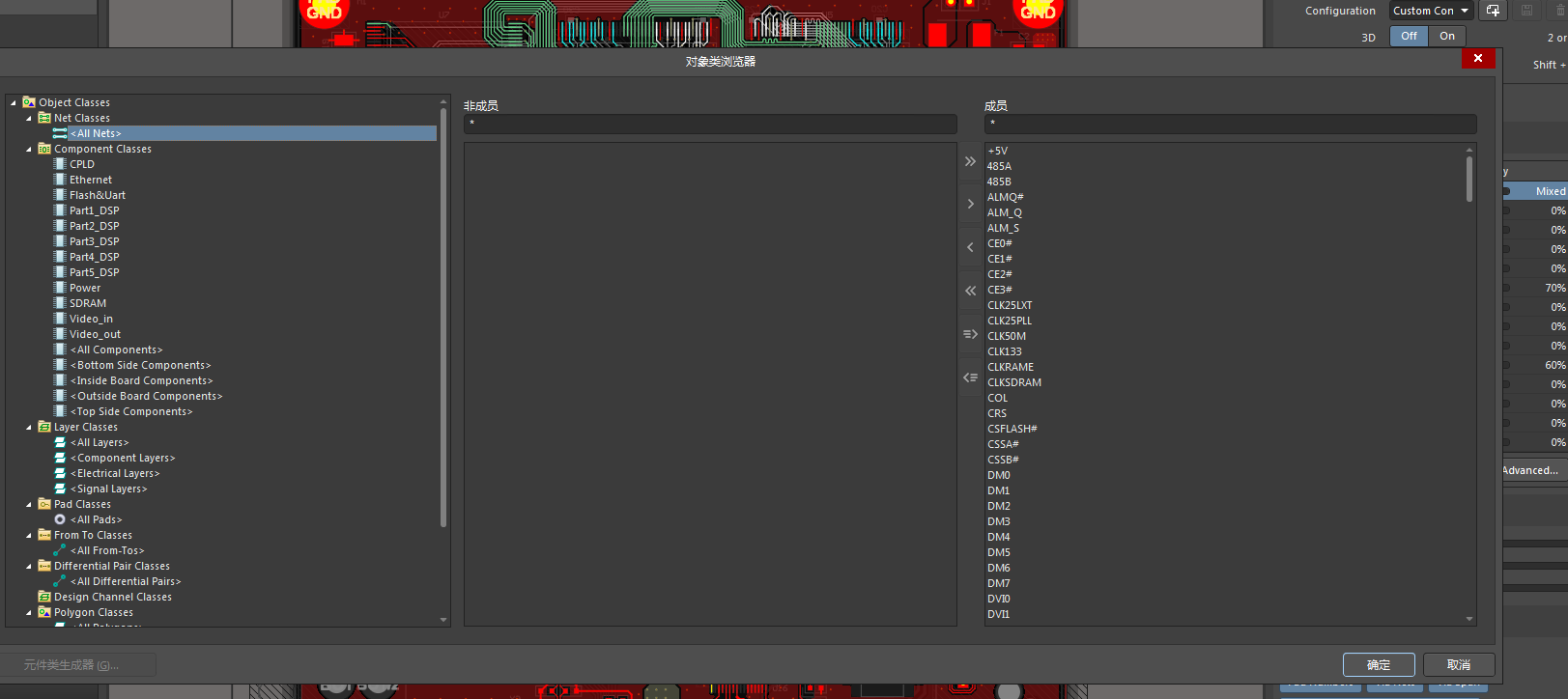Screen dimensions: 1568x699
Task: Select Component Layers in the tree
Action: coord(123,458)
